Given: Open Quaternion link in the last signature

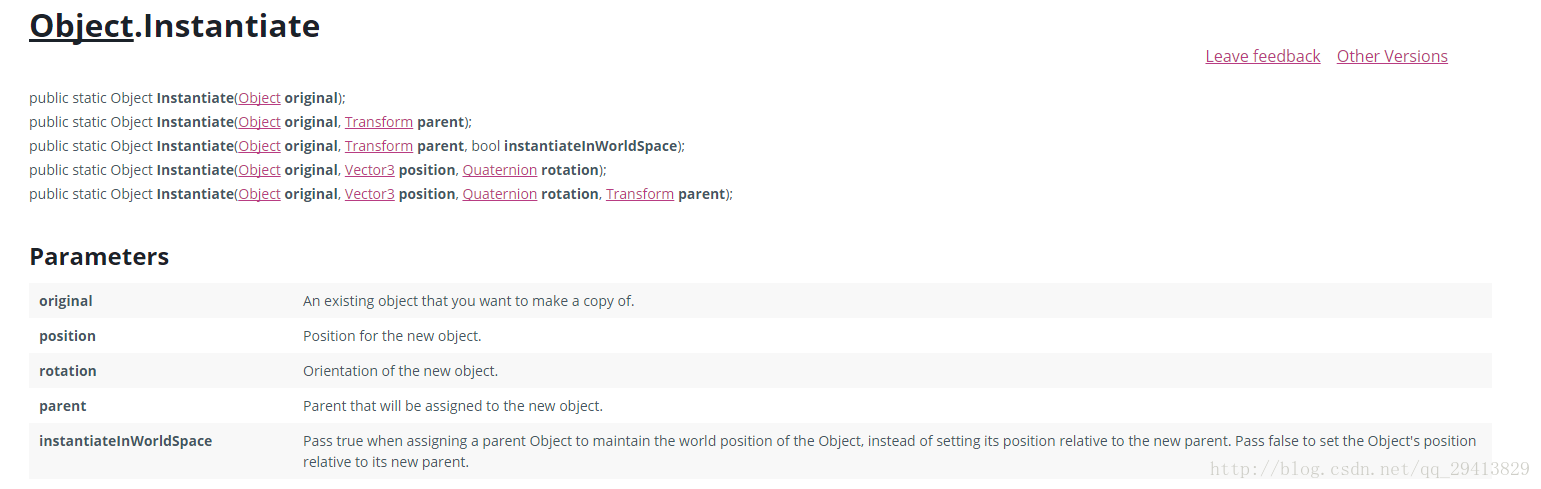Looking at the screenshot, I should [500, 194].
